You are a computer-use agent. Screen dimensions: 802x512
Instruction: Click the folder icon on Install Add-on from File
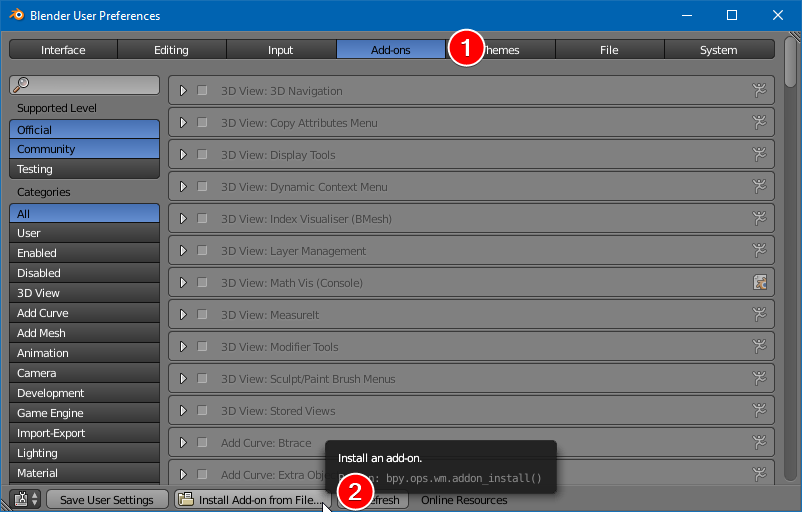(x=186, y=499)
